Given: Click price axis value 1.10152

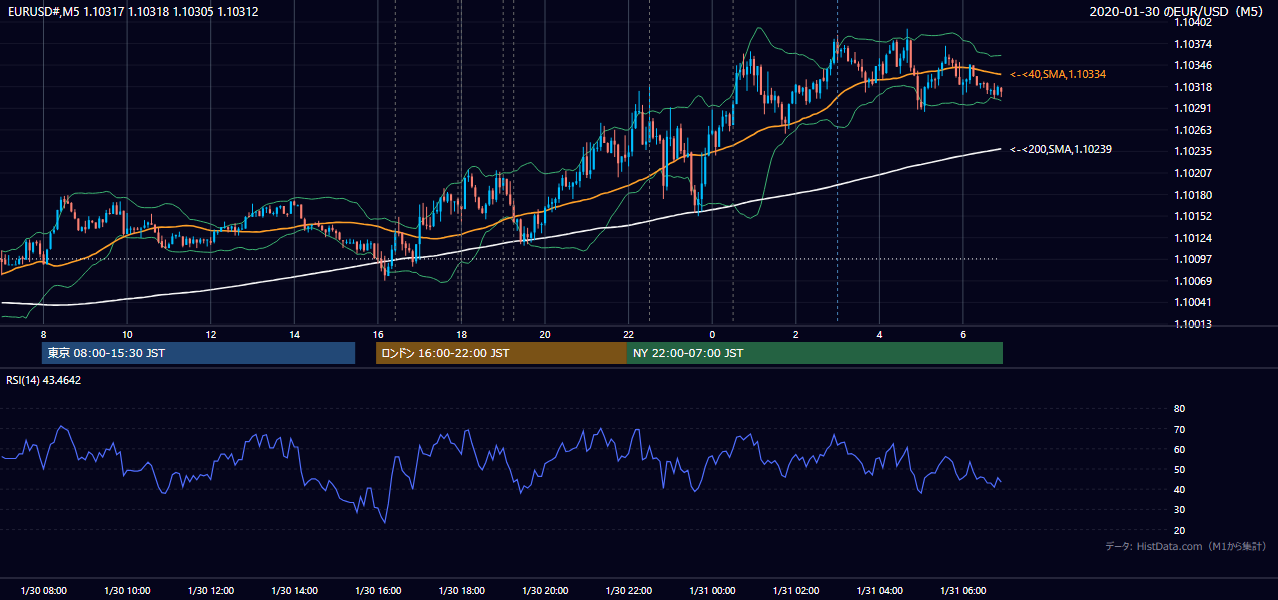Looking at the screenshot, I should pos(1194,216).
